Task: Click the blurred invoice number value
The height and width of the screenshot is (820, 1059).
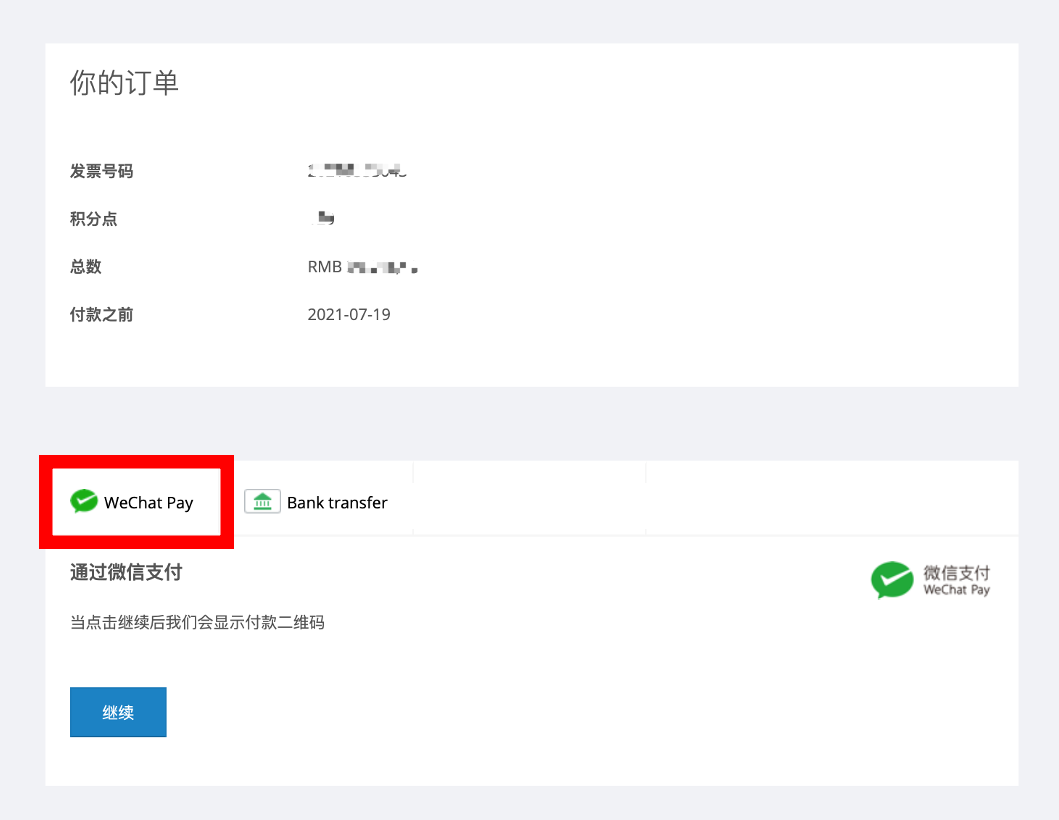Action: pyautogui.click(x=357, y=171)
